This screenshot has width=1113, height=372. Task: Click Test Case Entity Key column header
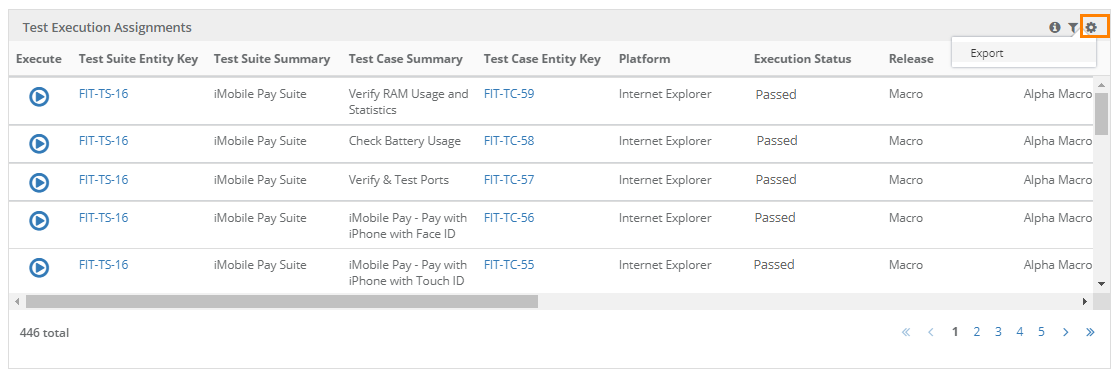pyautogui.click(x=542, y=59)
